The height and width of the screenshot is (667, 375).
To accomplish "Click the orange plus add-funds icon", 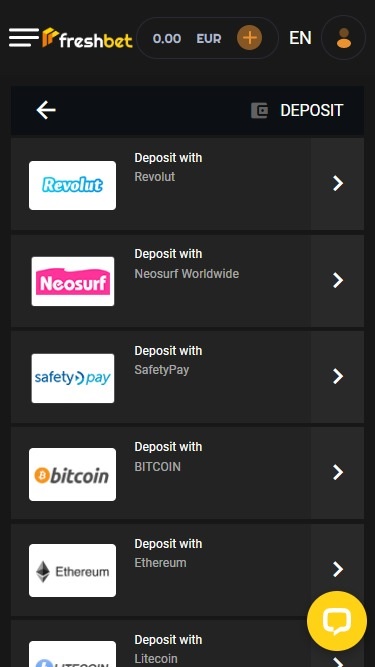I will tap(250, 38).
